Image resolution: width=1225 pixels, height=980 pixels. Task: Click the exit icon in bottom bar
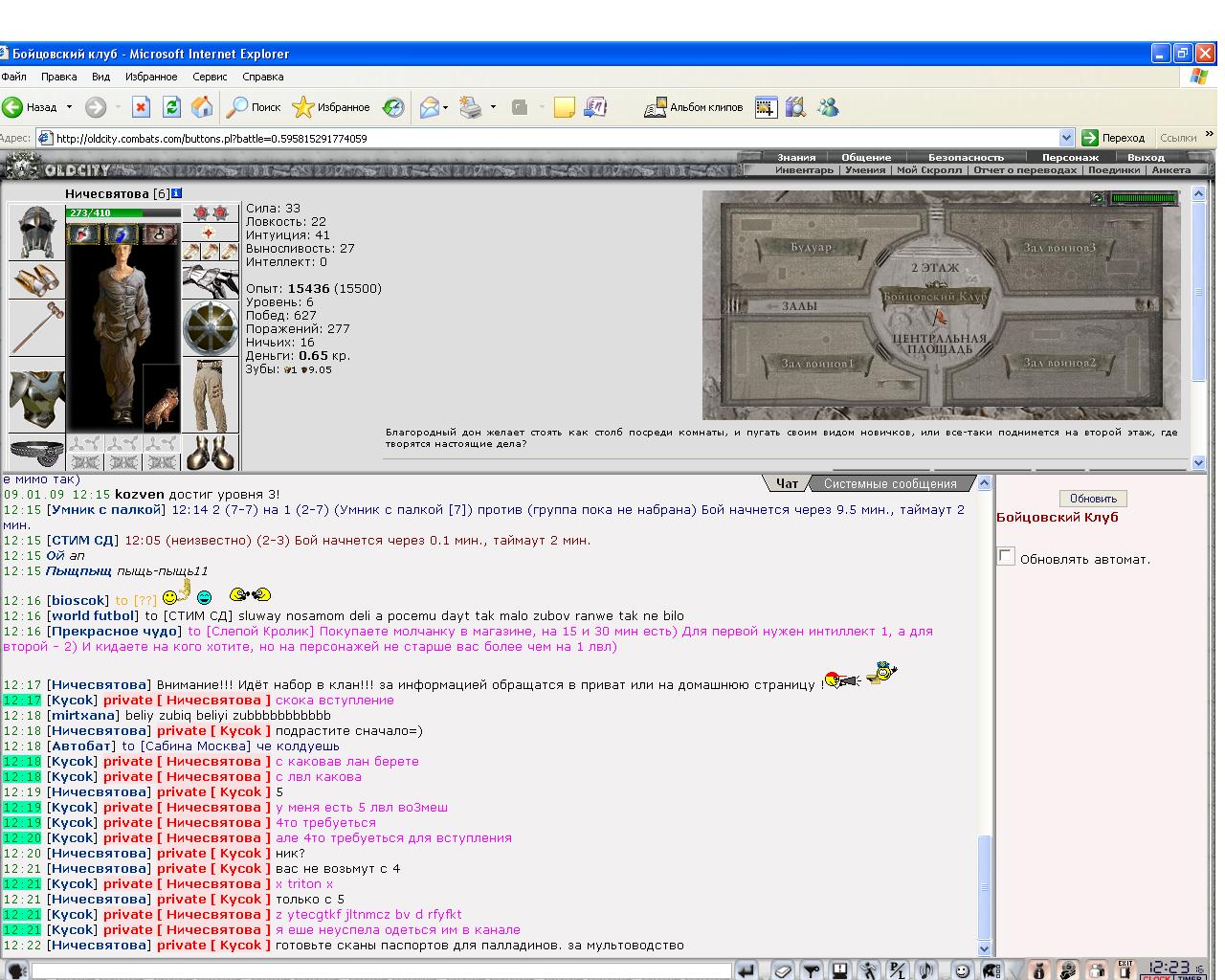pos(1125,970)
